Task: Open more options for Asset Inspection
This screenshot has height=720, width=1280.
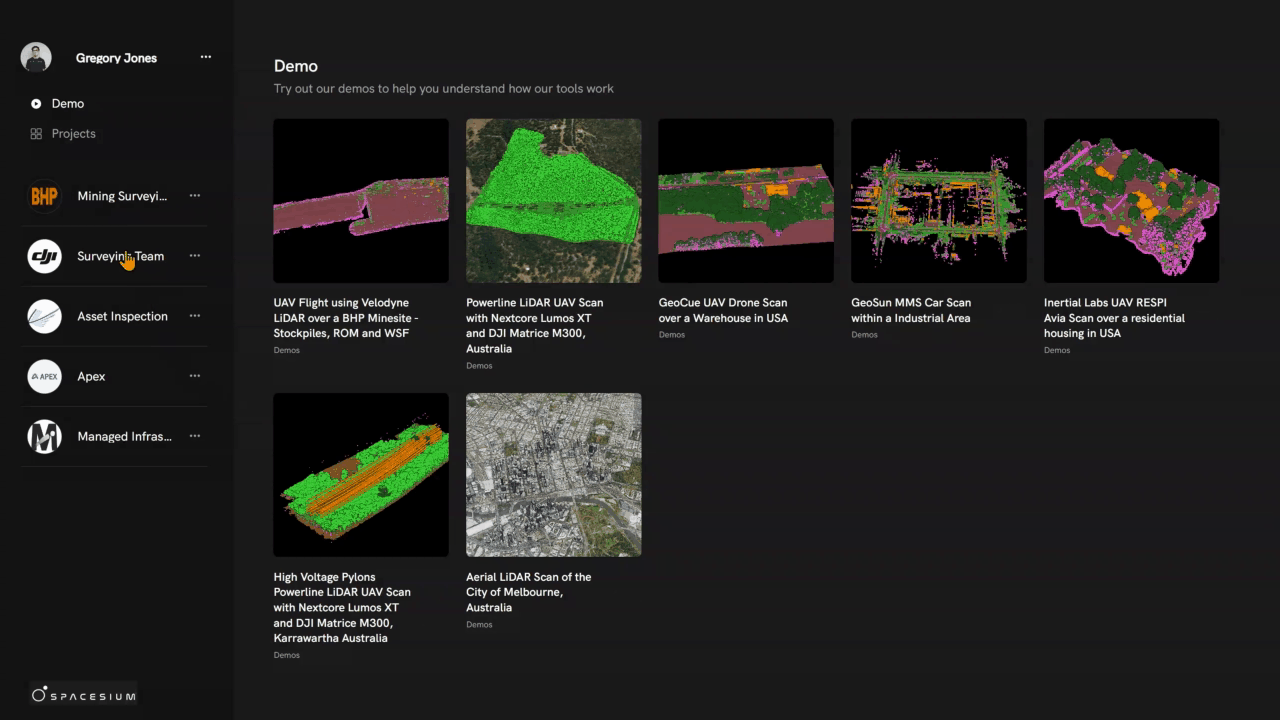Action: (195, 316)
